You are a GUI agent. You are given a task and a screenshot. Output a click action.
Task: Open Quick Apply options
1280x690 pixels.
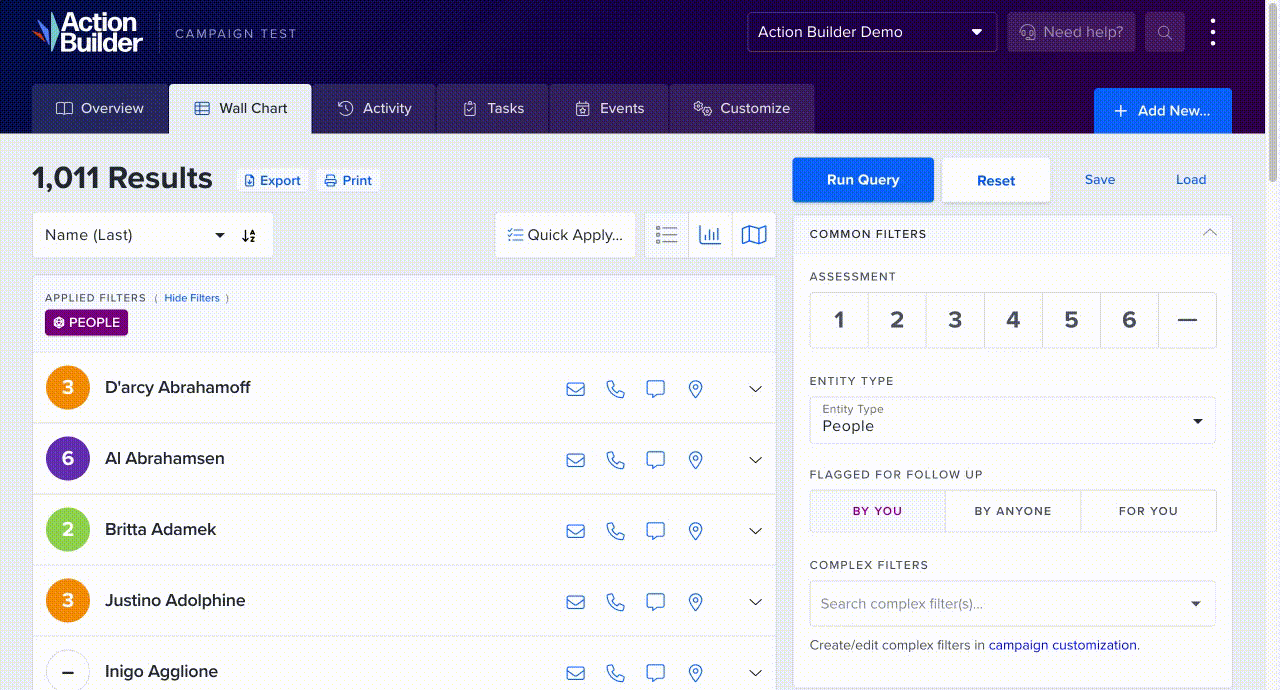tap(565, 235)
